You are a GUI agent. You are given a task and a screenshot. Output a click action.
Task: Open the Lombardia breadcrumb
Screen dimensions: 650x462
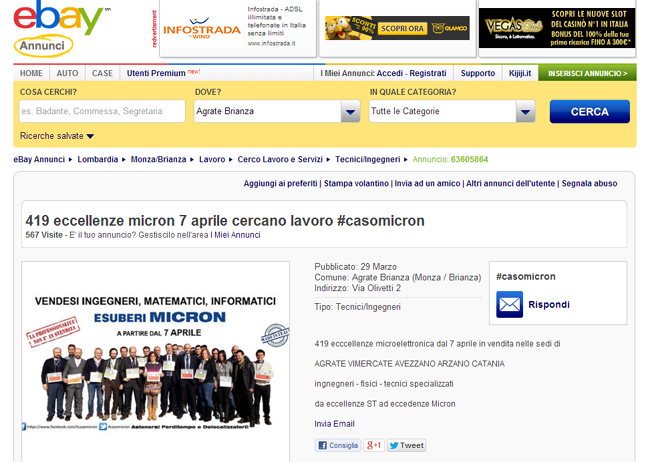pyautogui.click(x=97, y=159)
